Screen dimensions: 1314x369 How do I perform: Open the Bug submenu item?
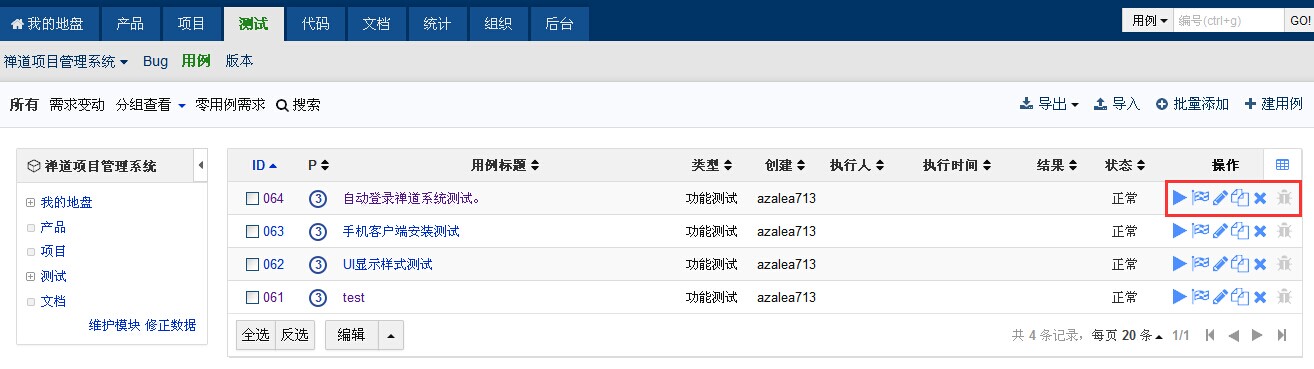[155, 61]
